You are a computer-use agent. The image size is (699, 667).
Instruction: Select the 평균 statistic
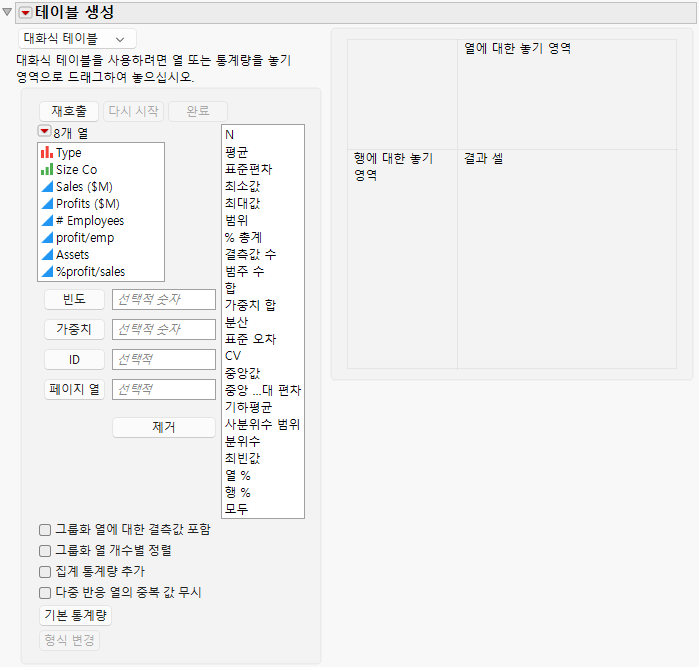coord(263,152)
